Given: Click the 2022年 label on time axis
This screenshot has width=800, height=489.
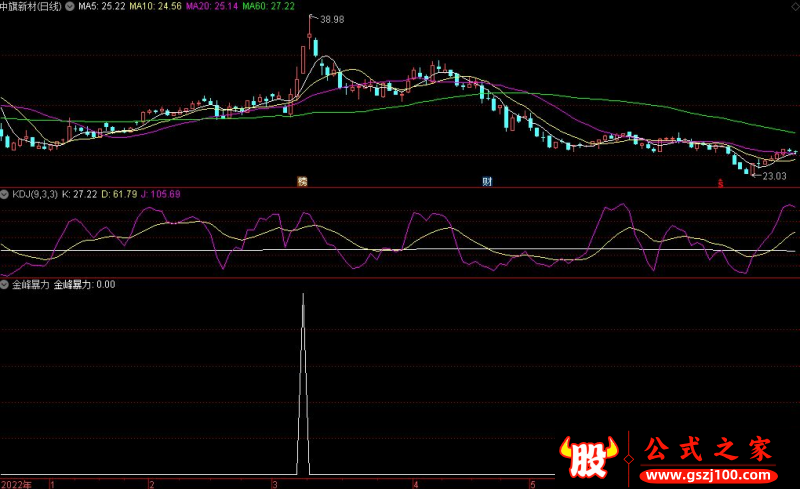Looking at the screenshot, I should tap(16, 483).
